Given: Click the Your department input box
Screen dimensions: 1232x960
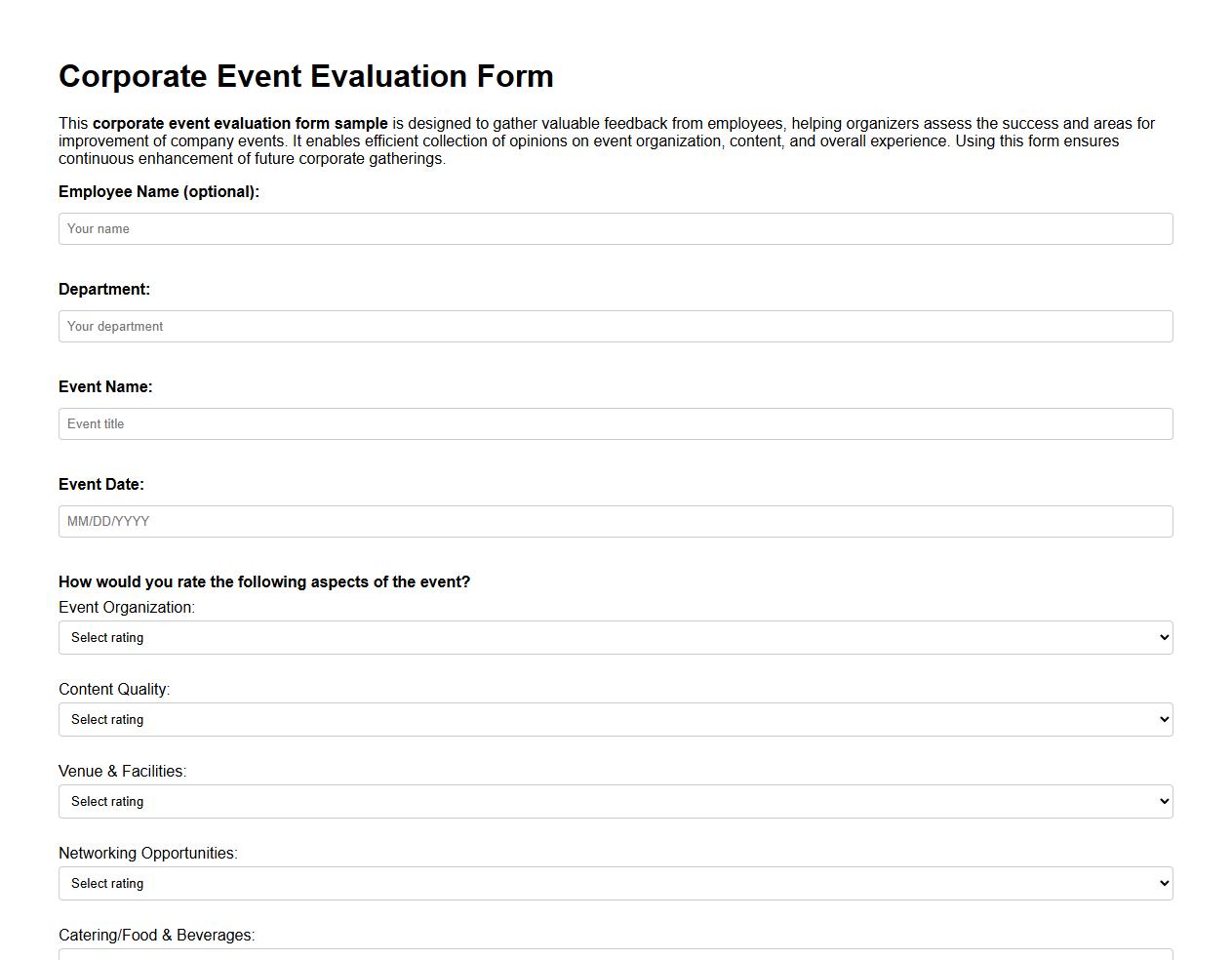Looking at the screenshot, I should pos(616,326).
